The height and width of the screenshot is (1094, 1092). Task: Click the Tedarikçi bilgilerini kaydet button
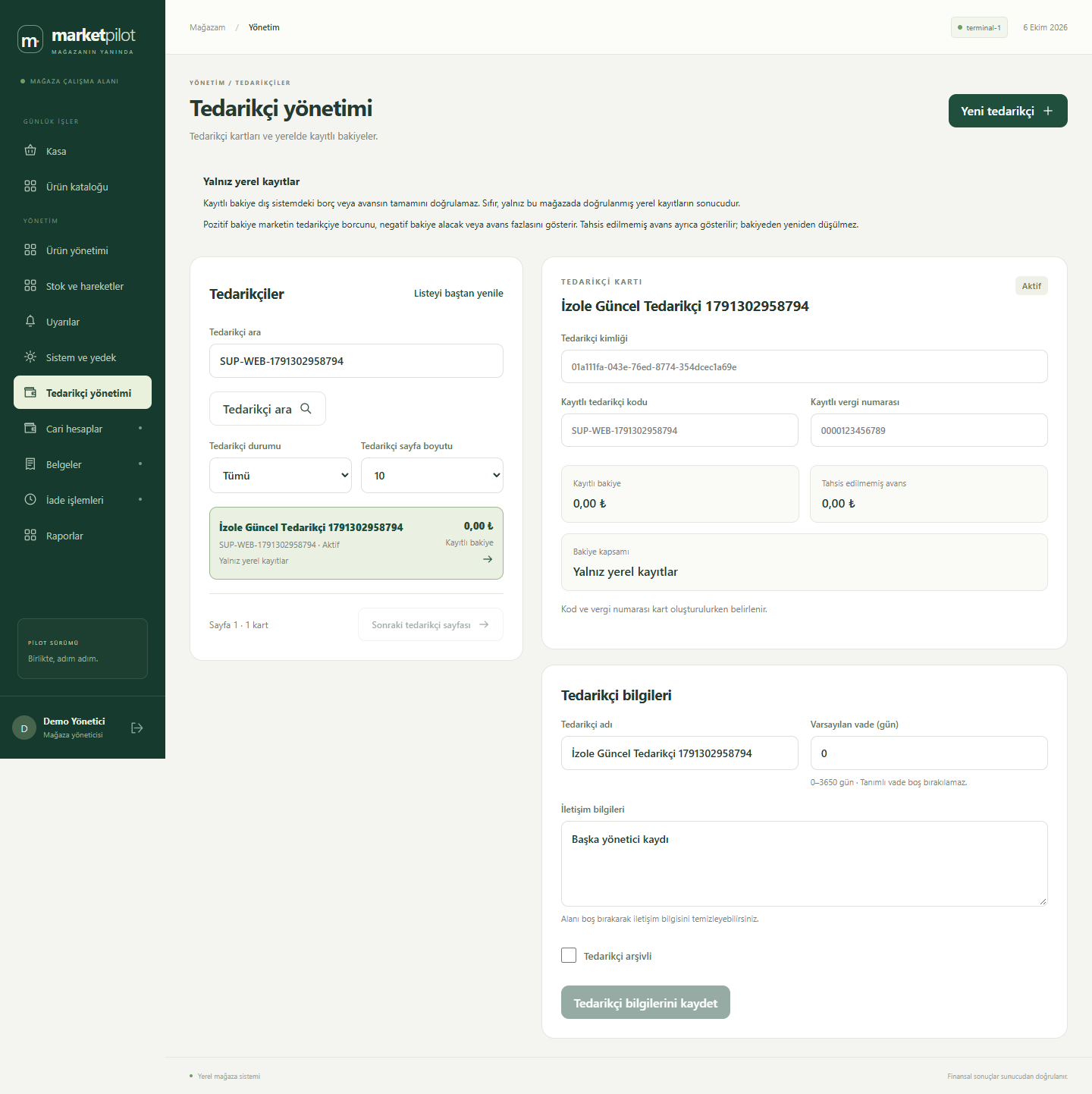(x=645, y=1002)
